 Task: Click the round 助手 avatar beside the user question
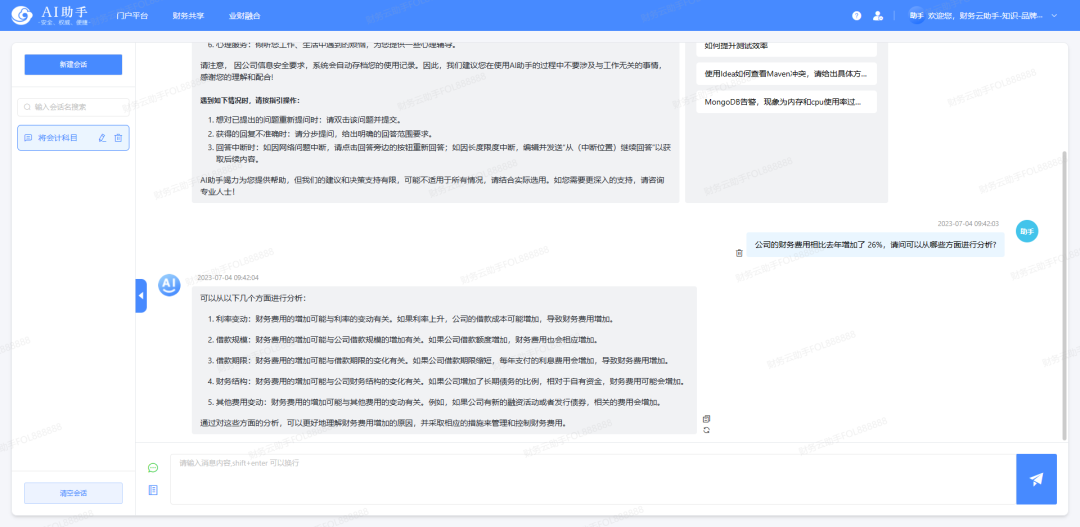click(x=1027, y=231)
